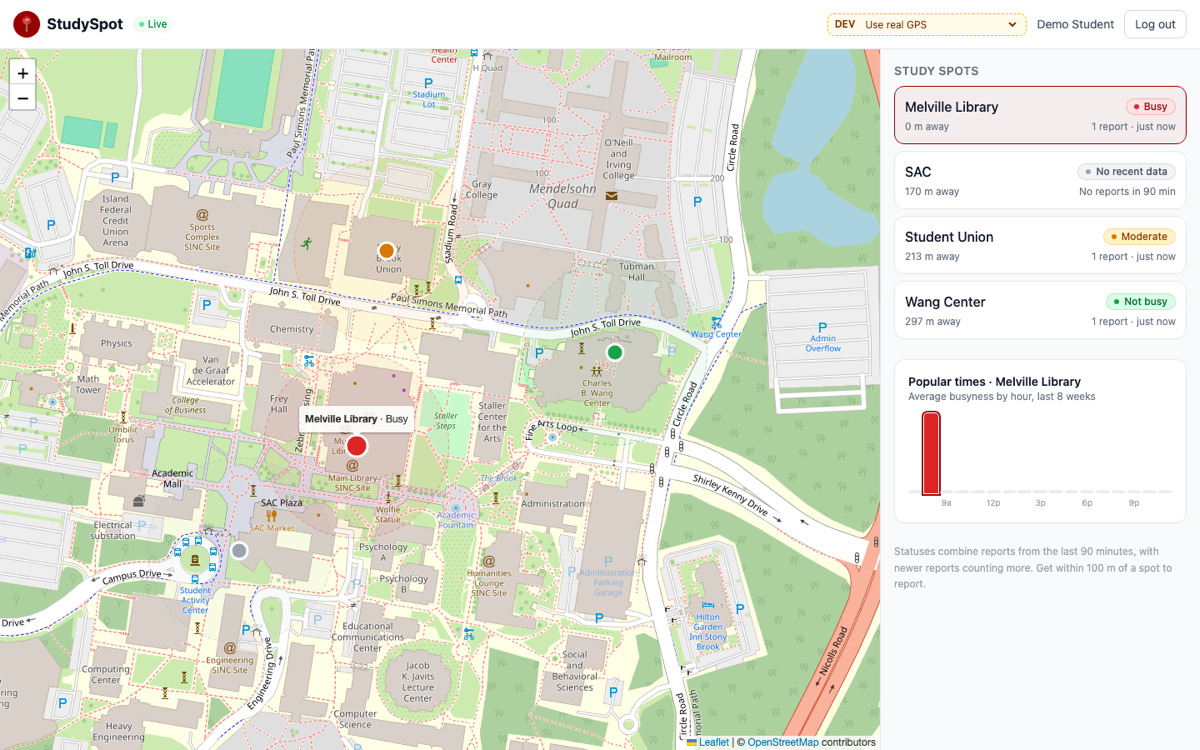Screen dimensions: 1200x750
Task: Click the Admin Overflow parking icon
Action: 823,327
